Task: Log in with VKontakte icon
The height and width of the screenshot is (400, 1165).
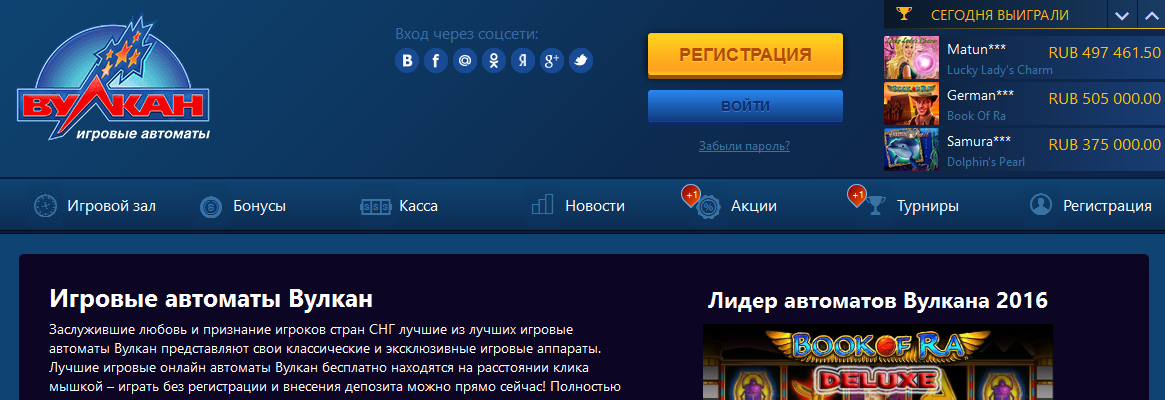Action: point(406,61)
